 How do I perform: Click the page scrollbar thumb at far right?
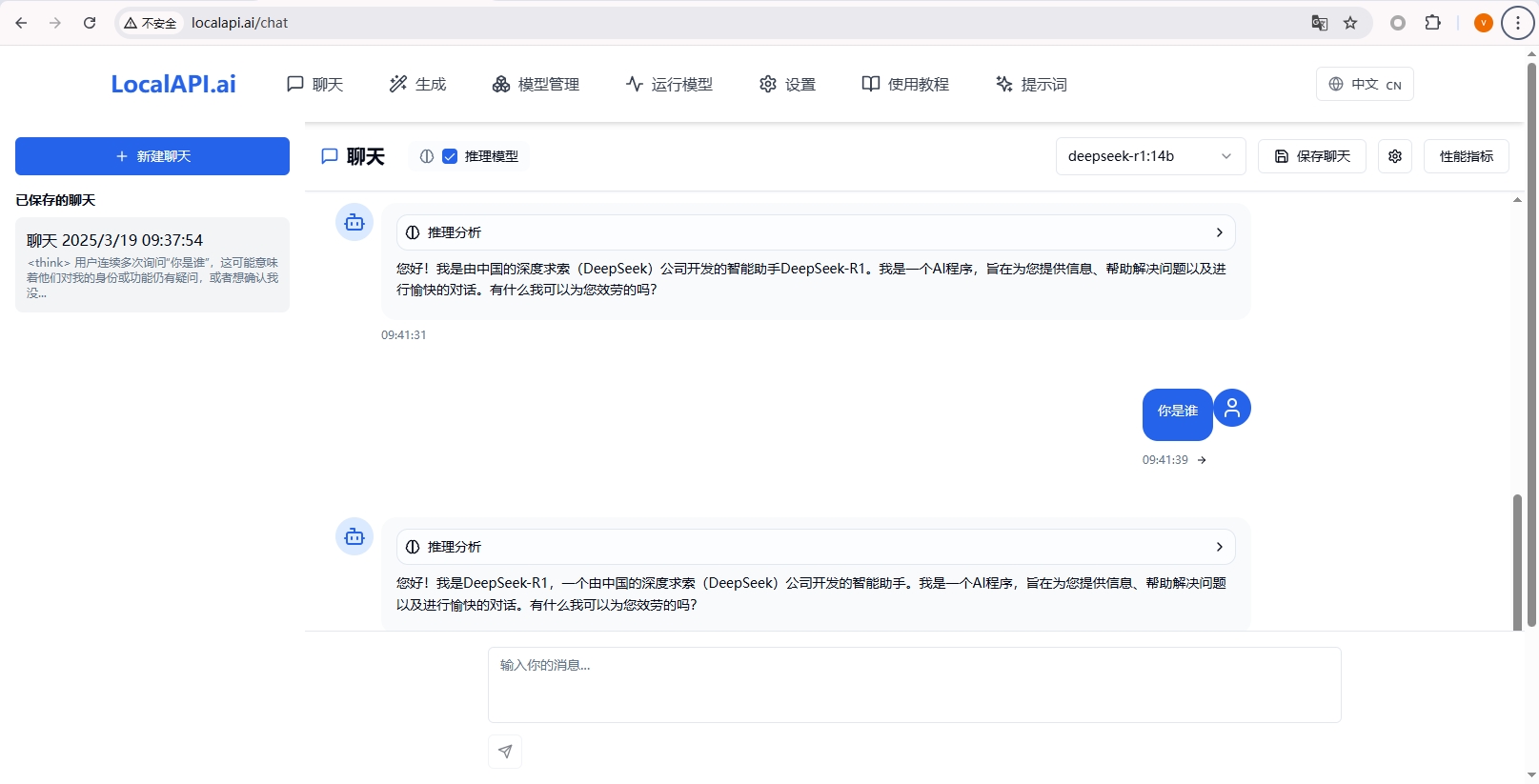coord(1531,345)
